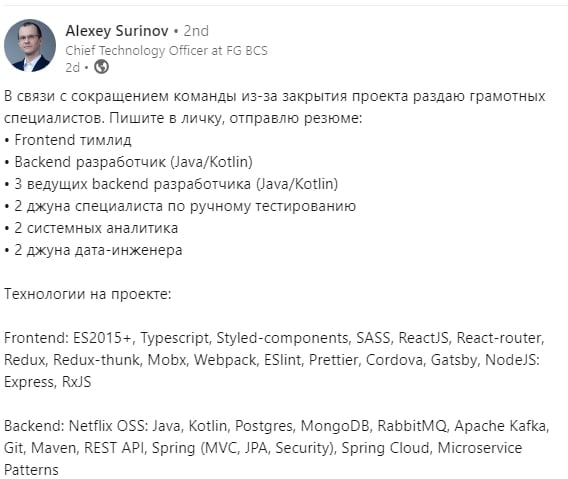The image size is (568, 479).
Task: Click the post's opening line about сокращением команды
Action: [x=275, y=96]
